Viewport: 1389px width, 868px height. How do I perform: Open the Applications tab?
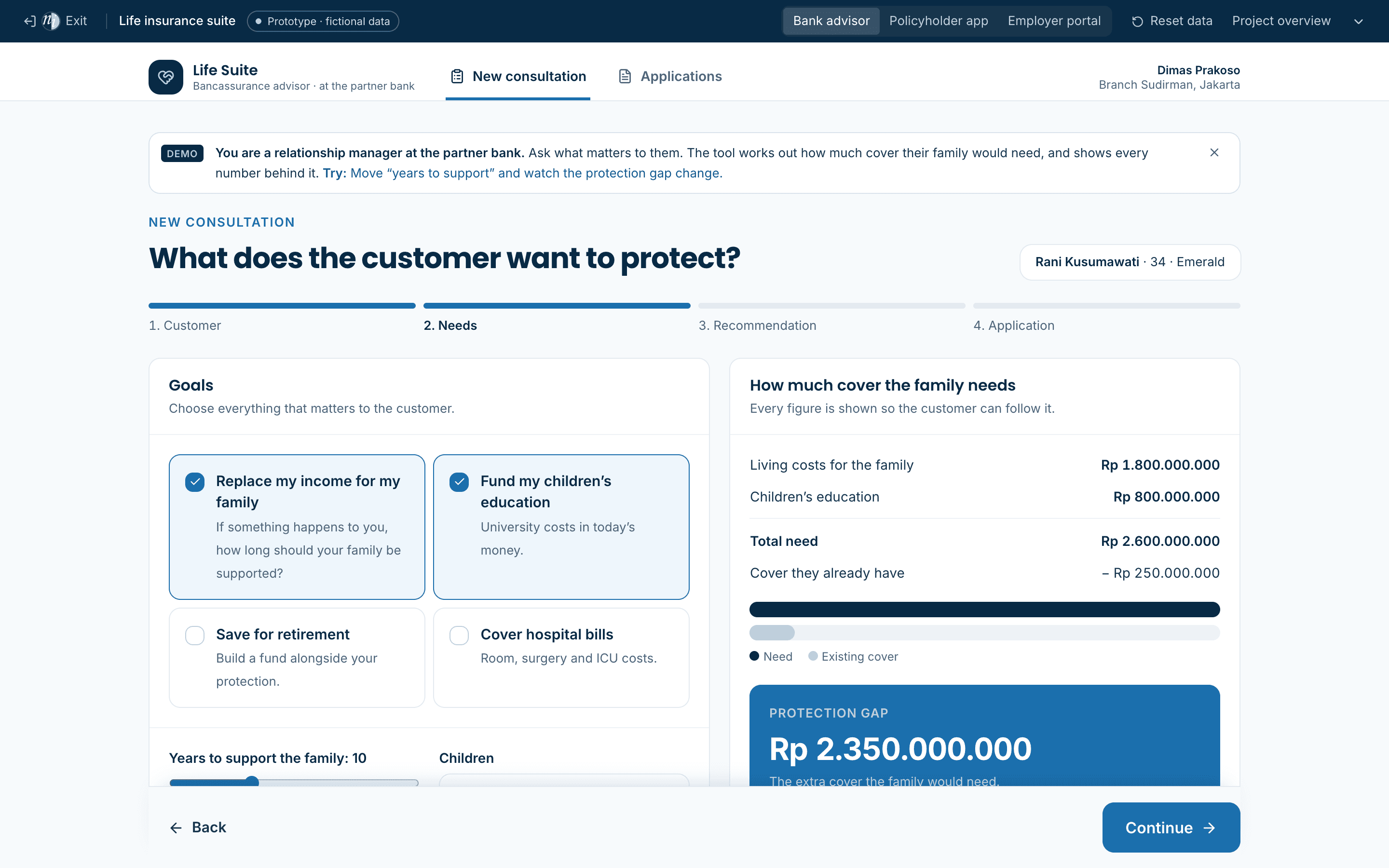670,76
